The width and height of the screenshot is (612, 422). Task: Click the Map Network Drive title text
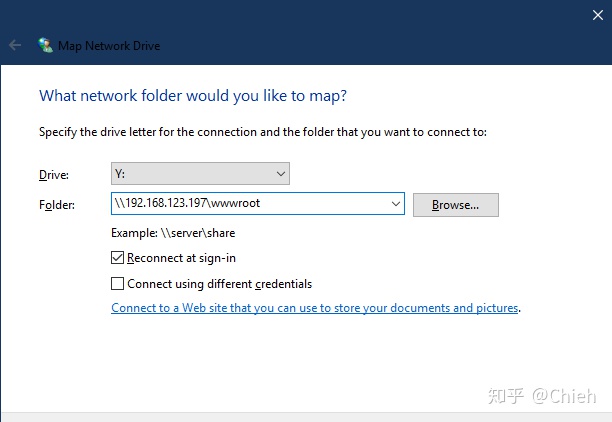[109, 46]
